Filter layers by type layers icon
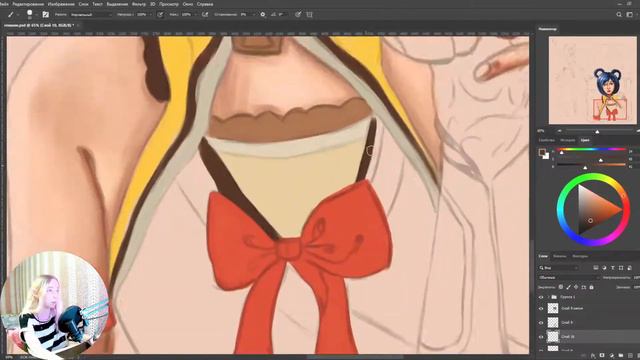Image resolution: width=640 pixels, height=360 pixels. (613, 268)
